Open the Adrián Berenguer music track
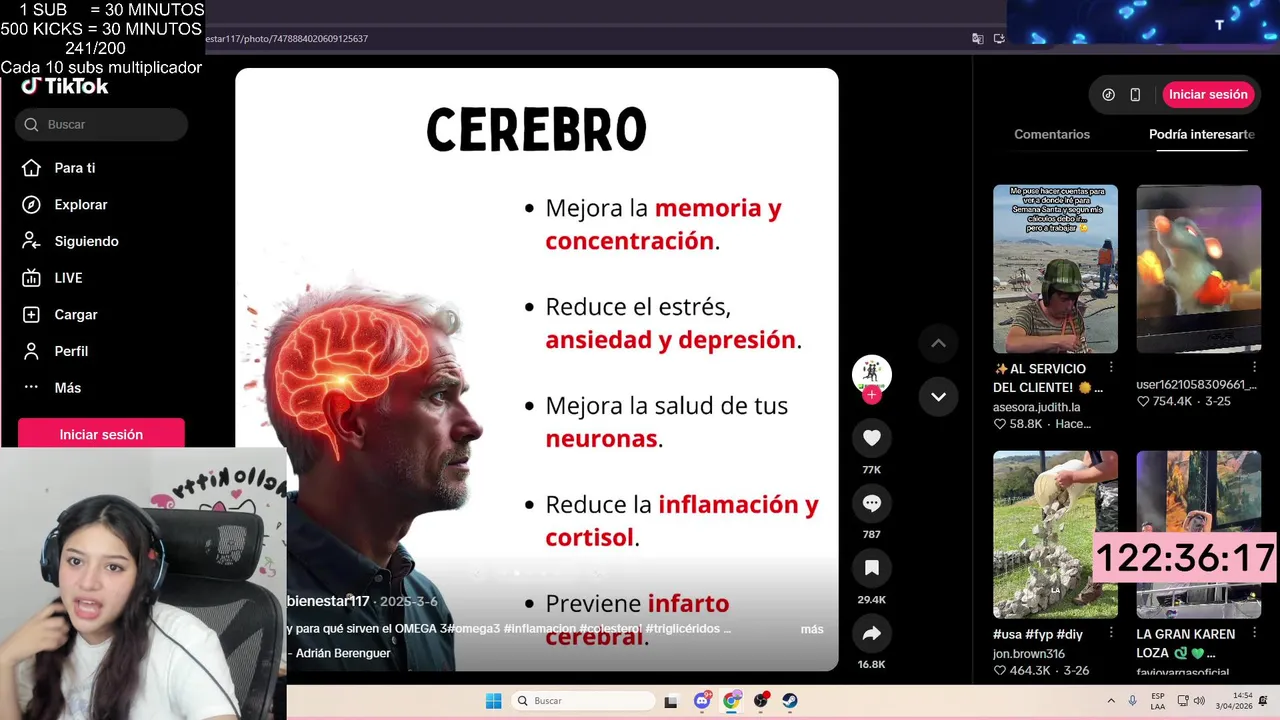Viewport: 1280px width, 720px height. coord(343,653)
